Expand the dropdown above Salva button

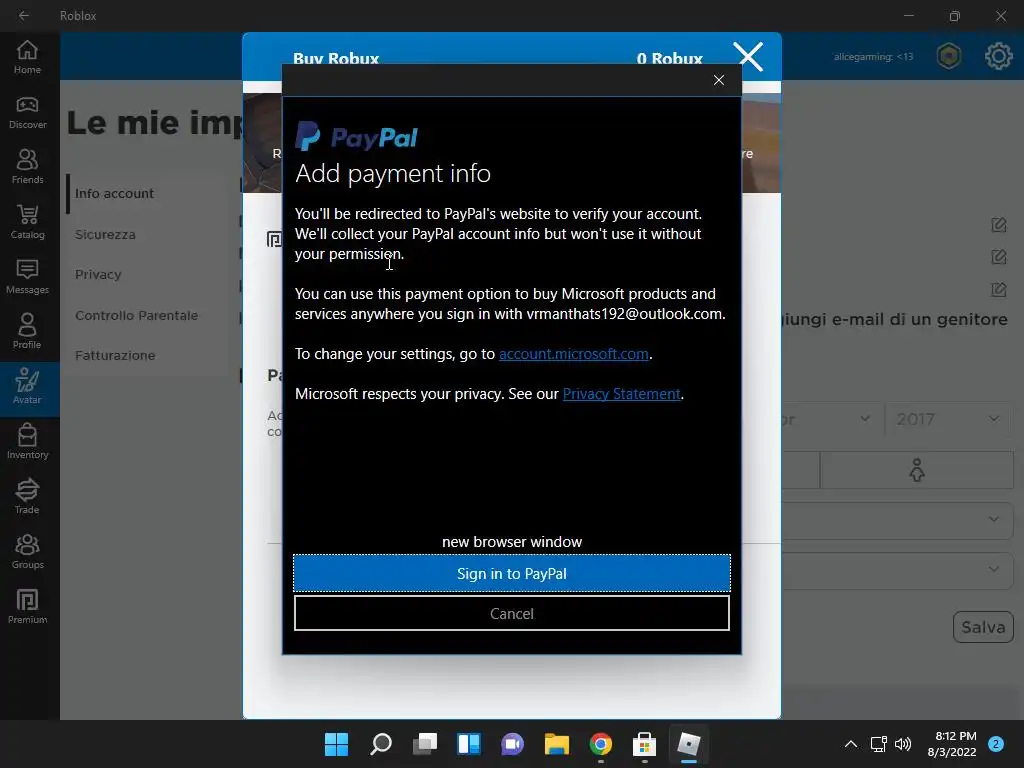click(897, 570)
